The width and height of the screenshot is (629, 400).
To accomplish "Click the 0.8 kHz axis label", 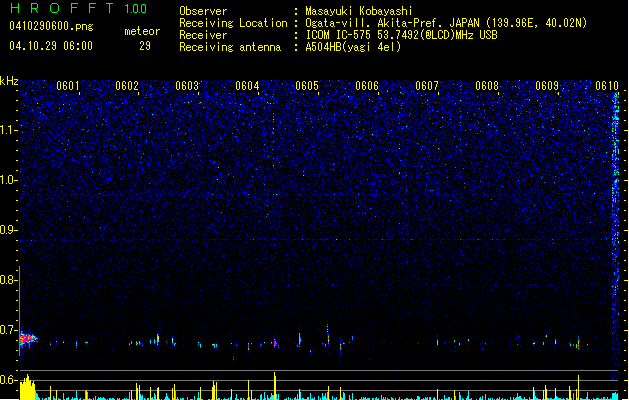I will (8, 280).
